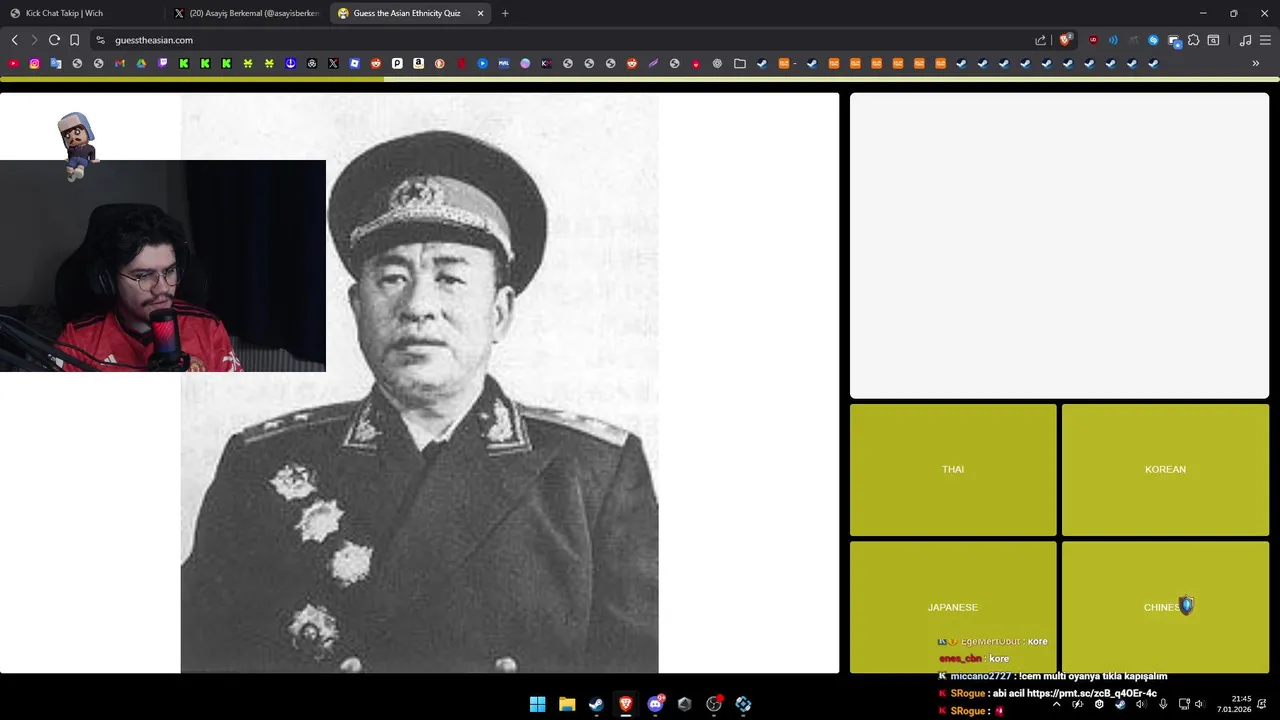
Task: Open File Explorer from the taskbar
Action: click(x=567, y=704)
